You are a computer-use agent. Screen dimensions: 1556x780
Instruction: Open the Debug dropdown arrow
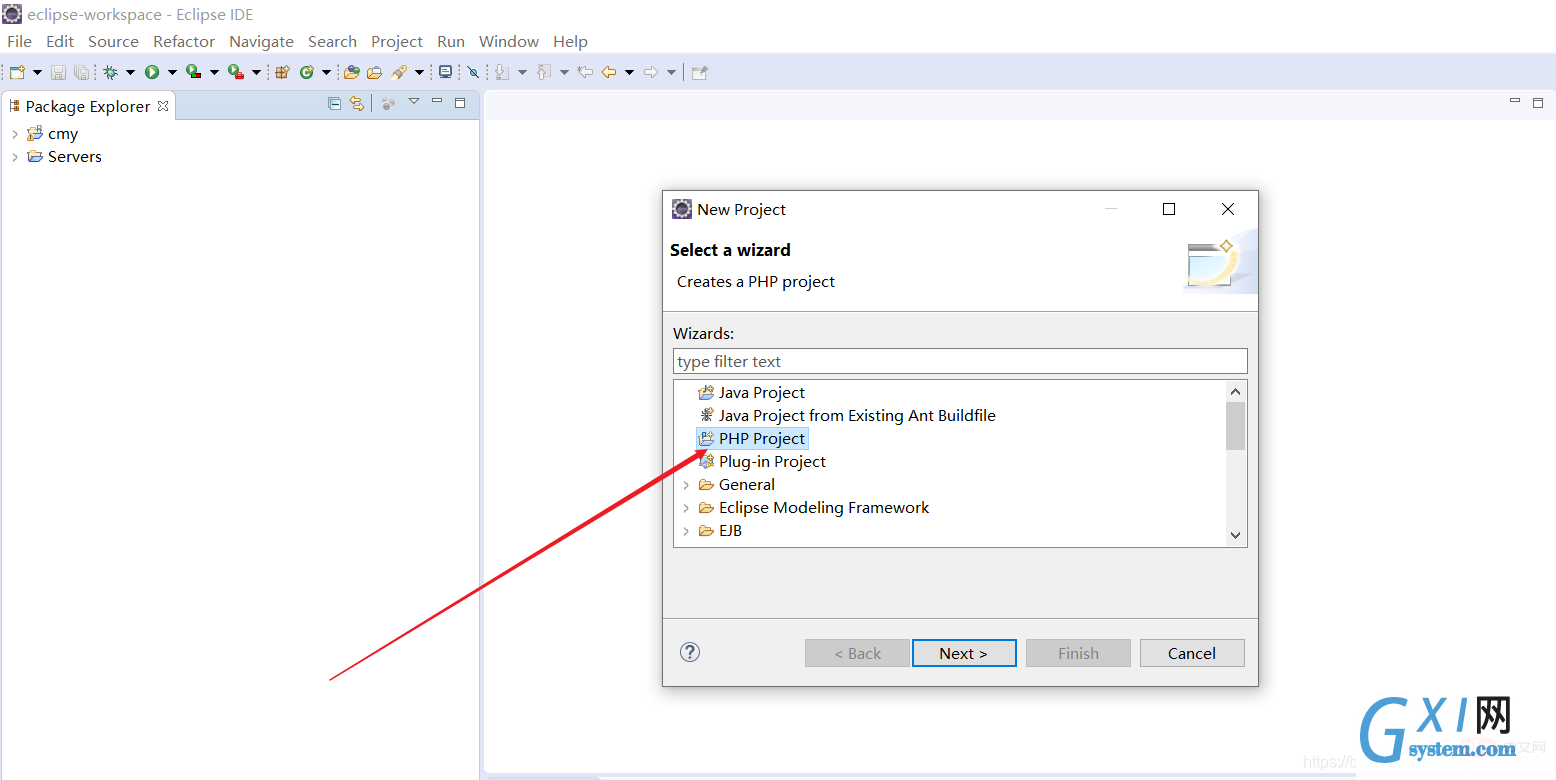pos(130,72)
